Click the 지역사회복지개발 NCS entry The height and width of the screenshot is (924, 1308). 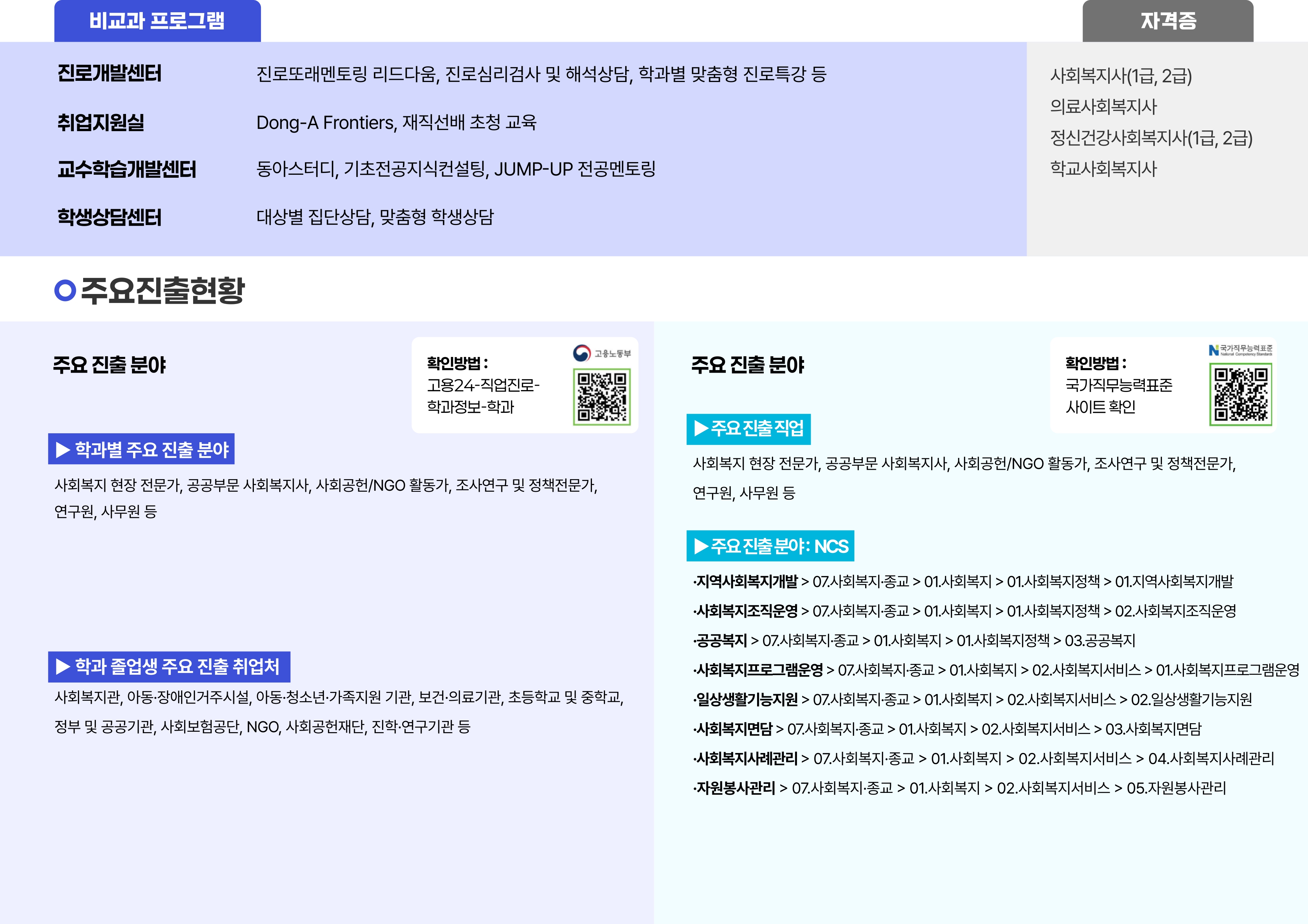coord(747,581)
